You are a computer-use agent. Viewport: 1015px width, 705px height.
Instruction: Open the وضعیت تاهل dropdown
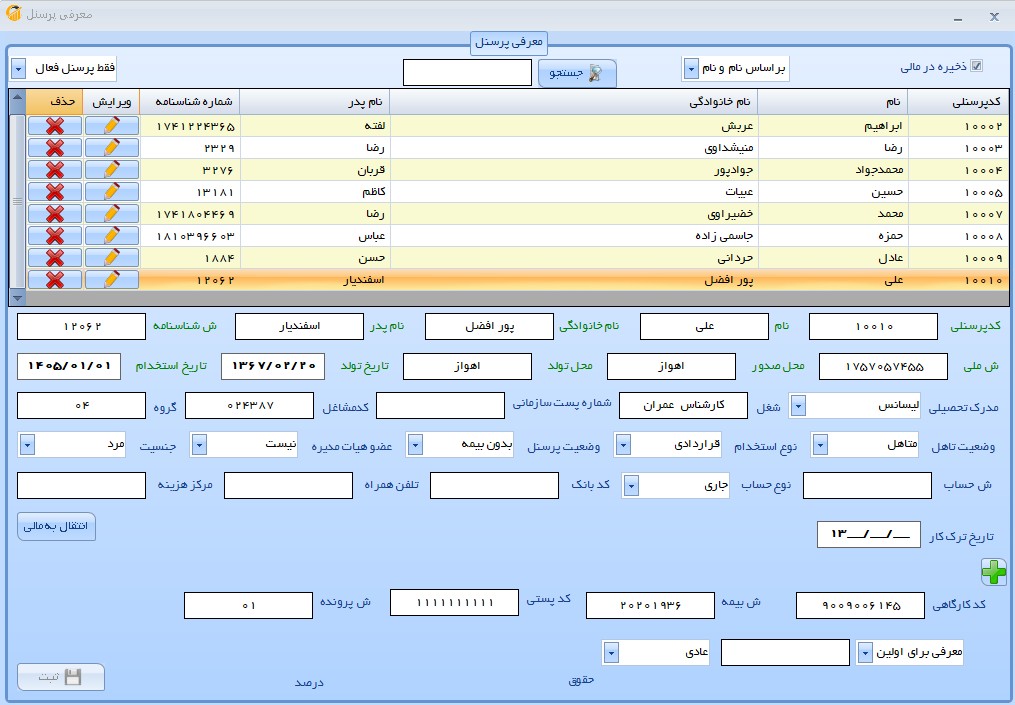pos(820,445)
